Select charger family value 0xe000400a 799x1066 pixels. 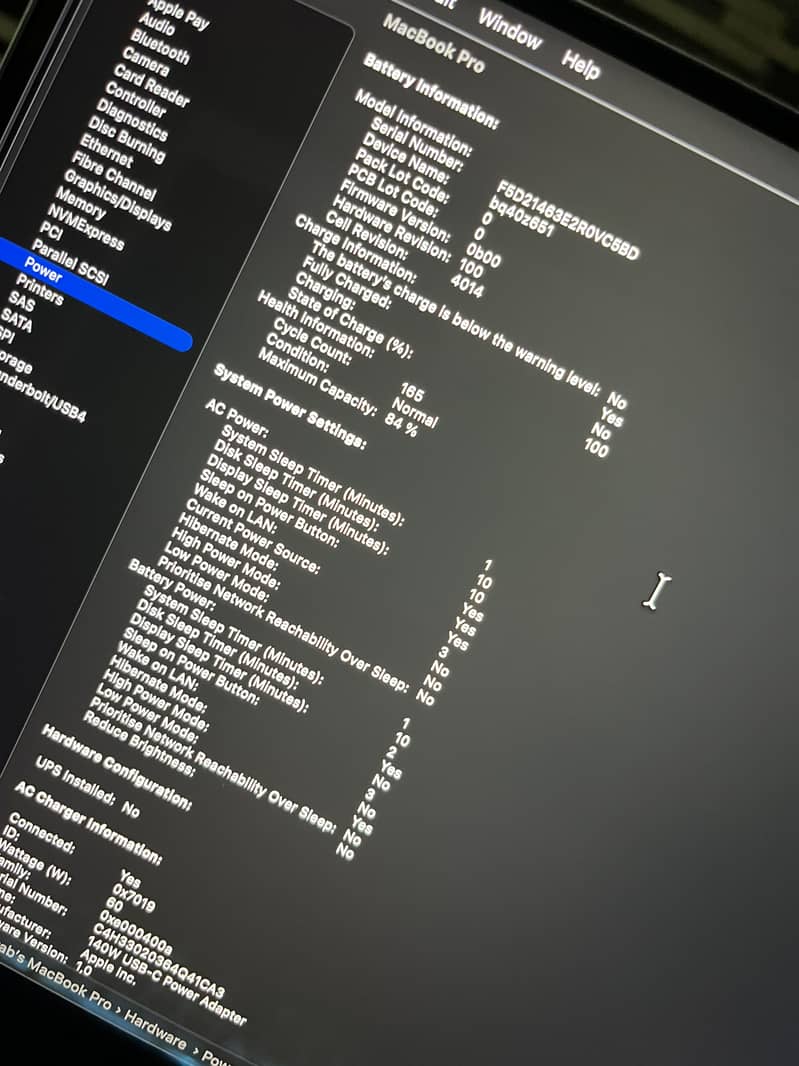coord(136,932)
